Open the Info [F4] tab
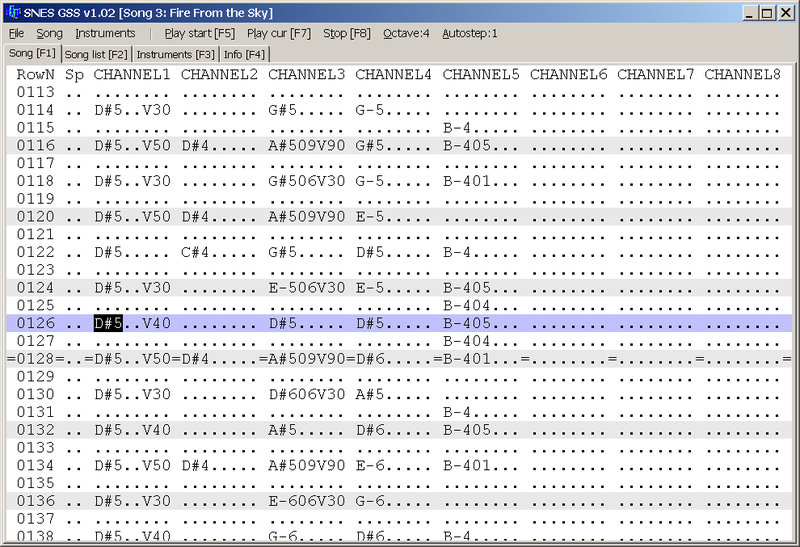The image size is (800, 547). click(x=244, y=54)
